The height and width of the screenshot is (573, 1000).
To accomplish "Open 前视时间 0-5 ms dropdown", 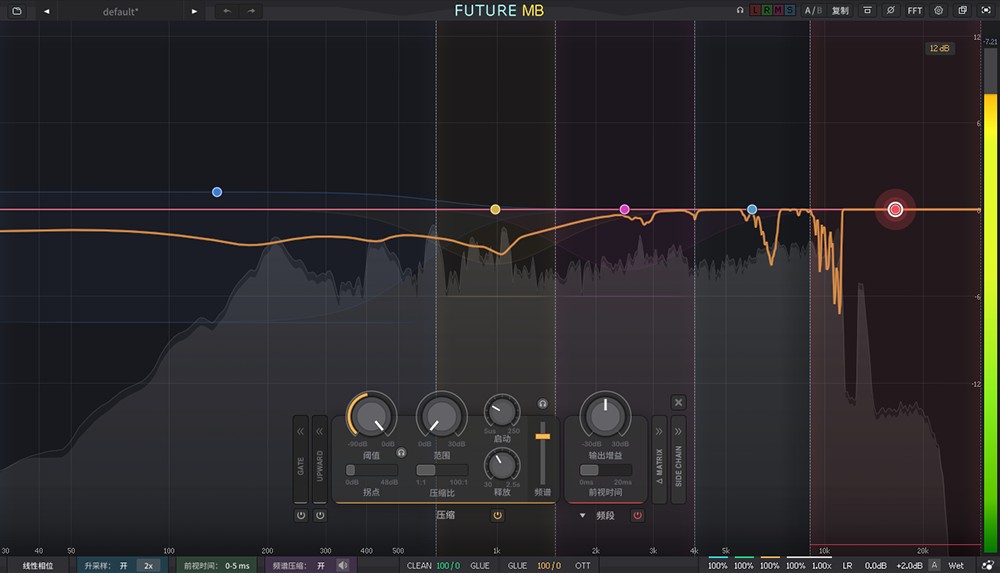I will coord(237,565).
